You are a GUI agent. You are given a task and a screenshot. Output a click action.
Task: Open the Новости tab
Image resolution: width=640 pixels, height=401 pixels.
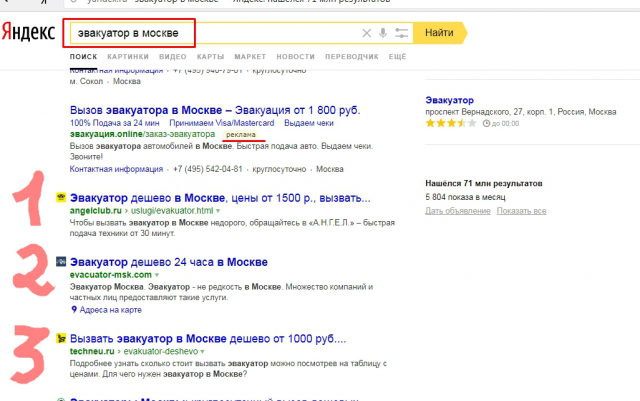[x=296, y=57]
